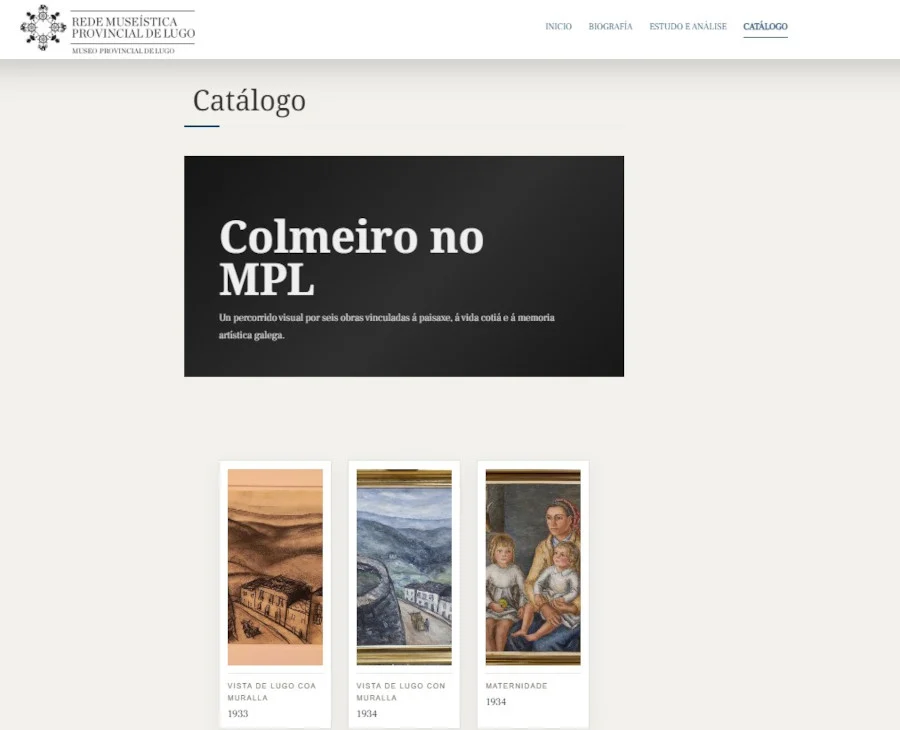900x730 pixels.
Task: Click the 'Colmeiro no MPL' banner title
Action: click(351, 258)
